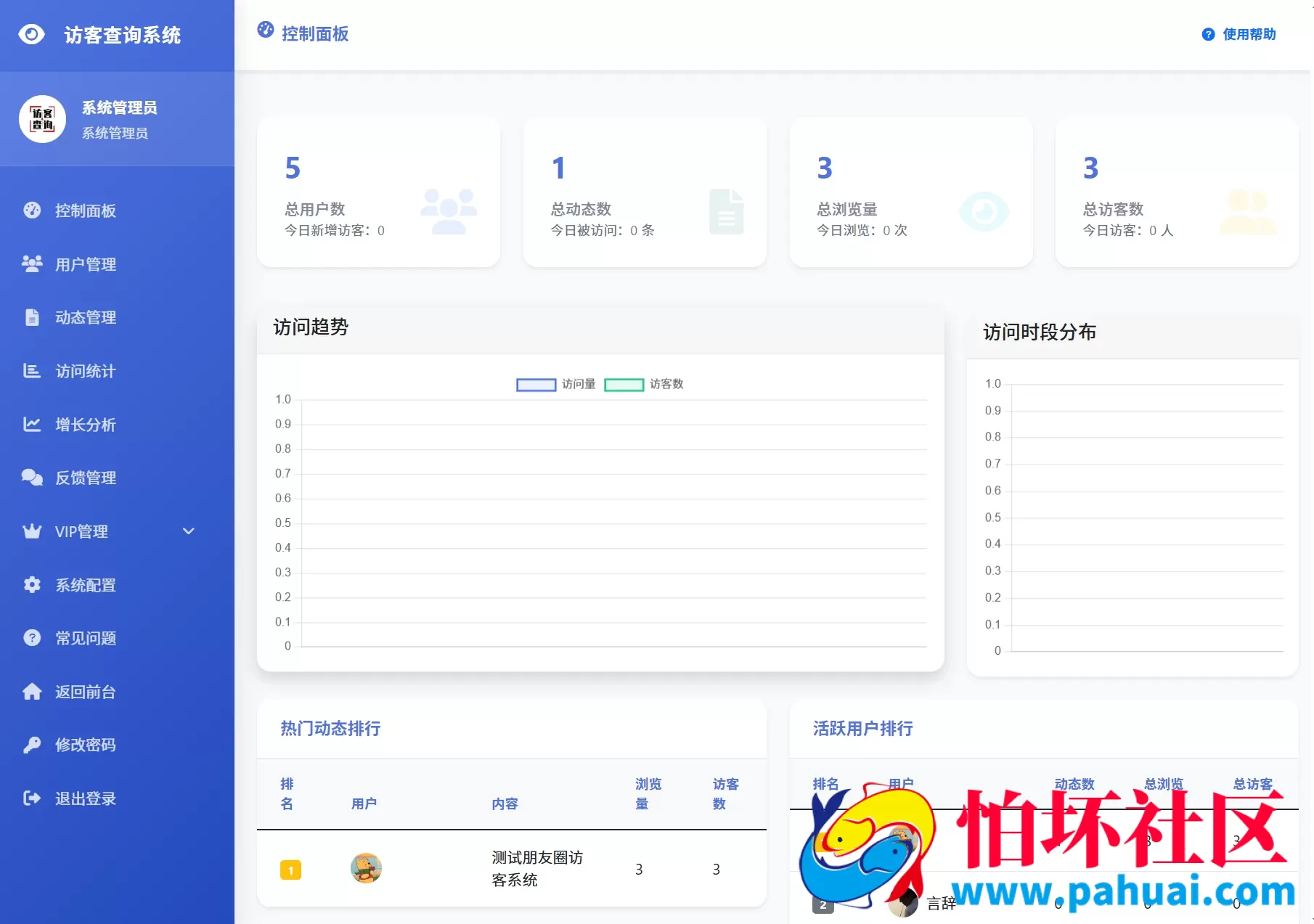Toggle the 访客数 legend swatch in chart

click(x=624, y=385)
